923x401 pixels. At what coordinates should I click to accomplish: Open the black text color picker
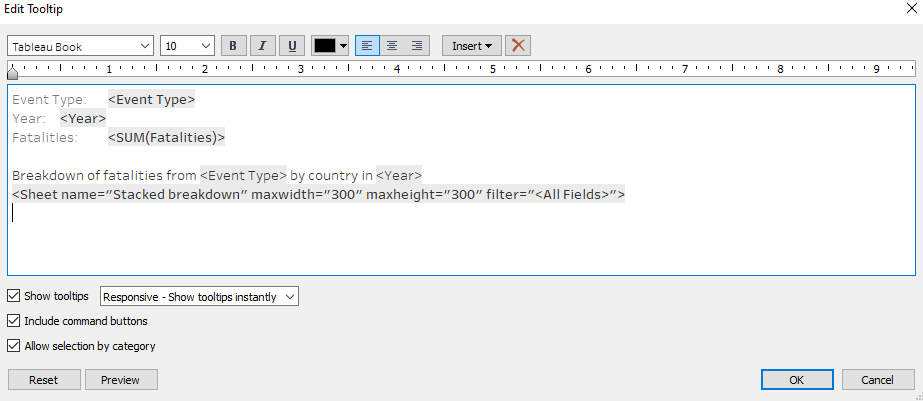point(330,46)
